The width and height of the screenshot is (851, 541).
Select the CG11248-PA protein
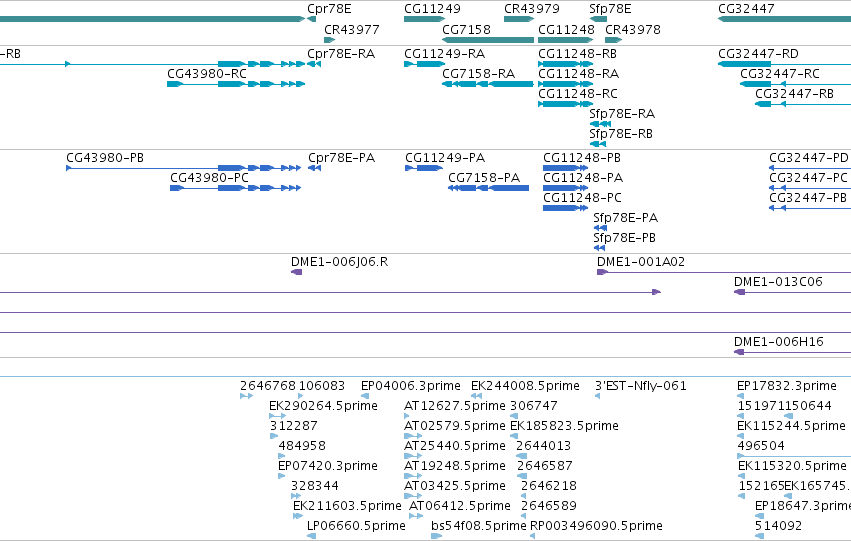565,188
